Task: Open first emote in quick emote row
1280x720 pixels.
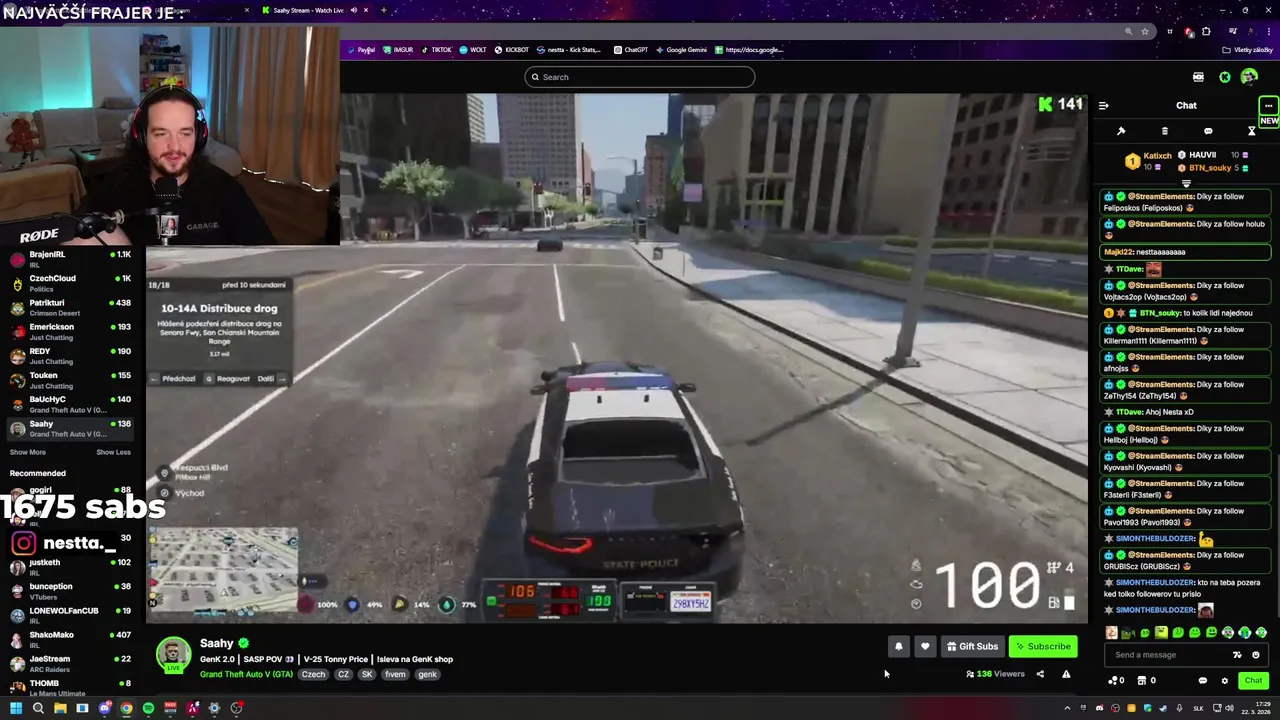Action: (x=1111, y=632)
